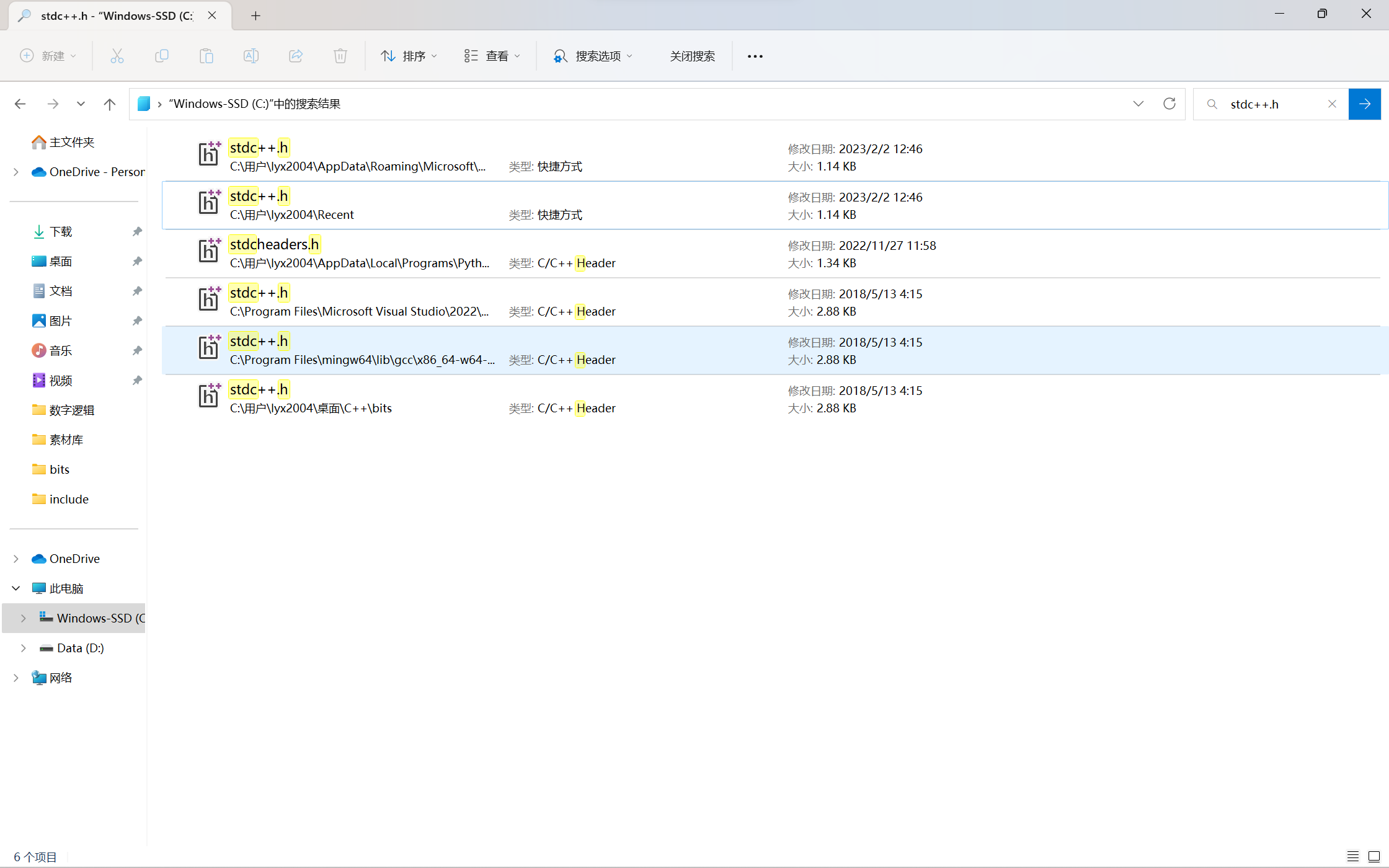Expand the 网络 tree node
Screen dimensions: 1389x868
(16, 678)
